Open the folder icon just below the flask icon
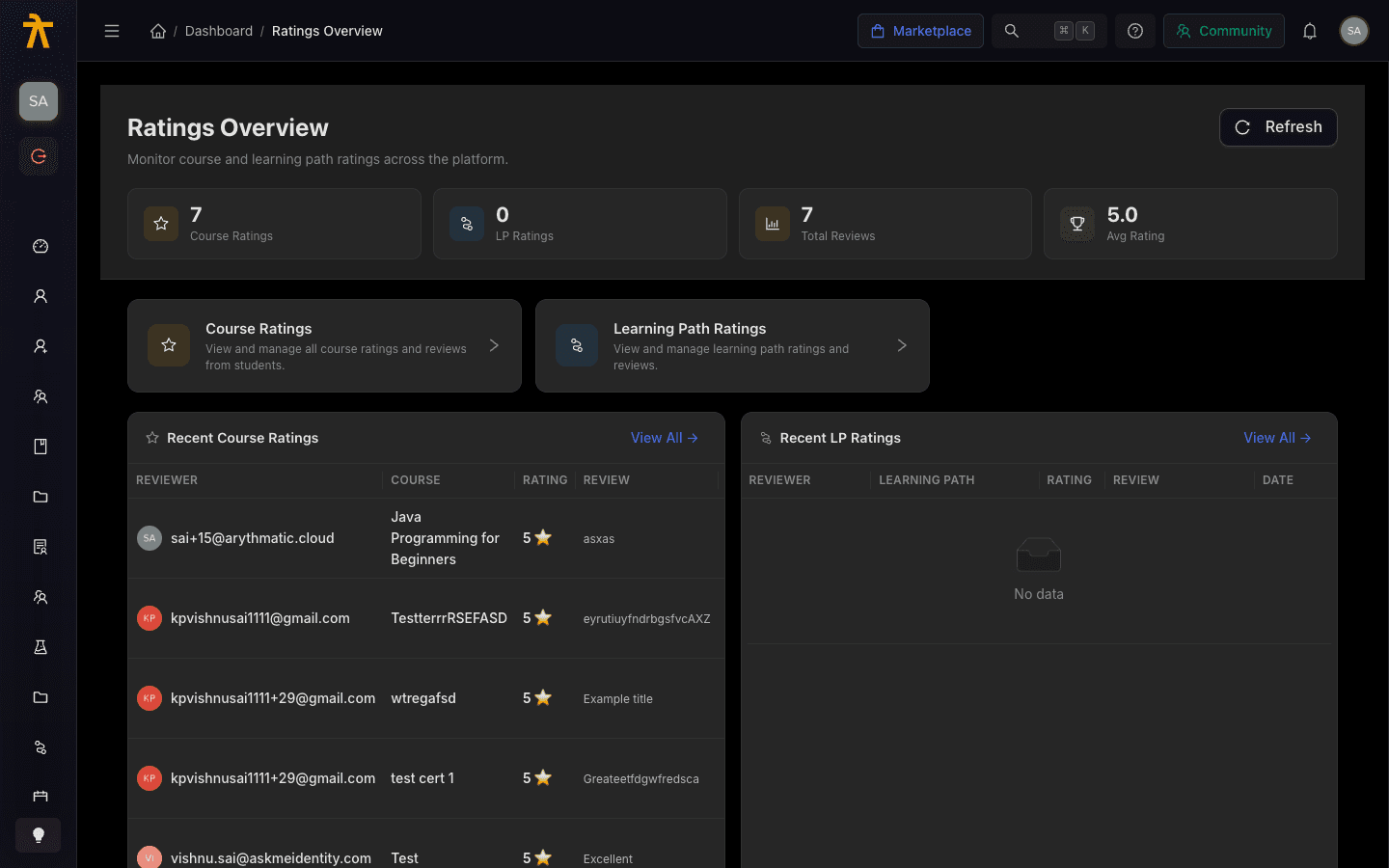The height and width of the screenshot is (868, 1389). [x=41, y=697]
